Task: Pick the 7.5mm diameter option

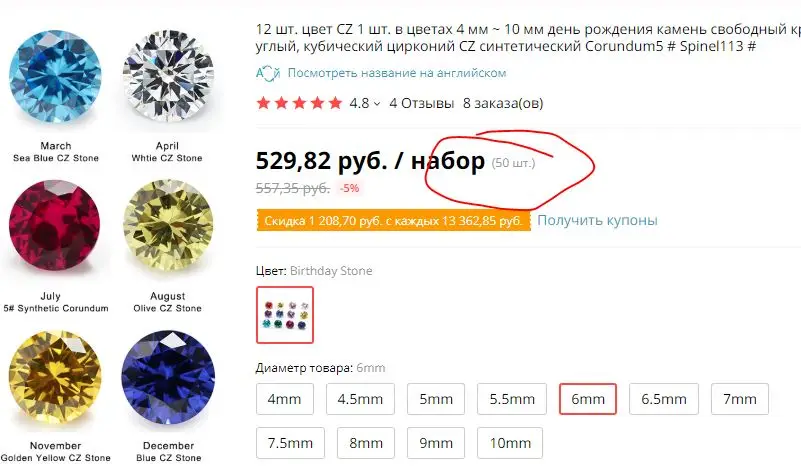Action: [290, 443]
